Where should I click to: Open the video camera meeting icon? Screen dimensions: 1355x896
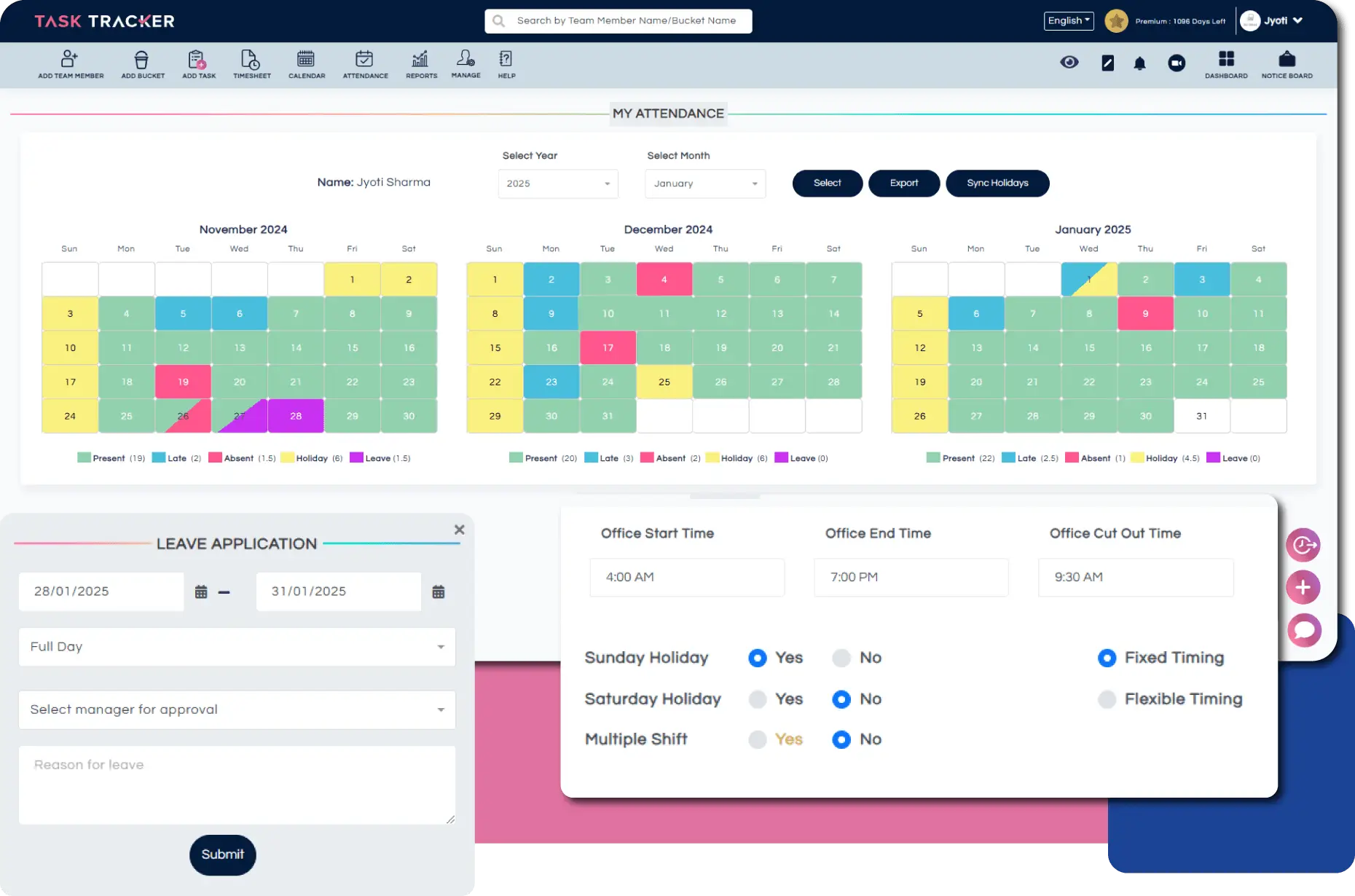[x=1176, y=64]
